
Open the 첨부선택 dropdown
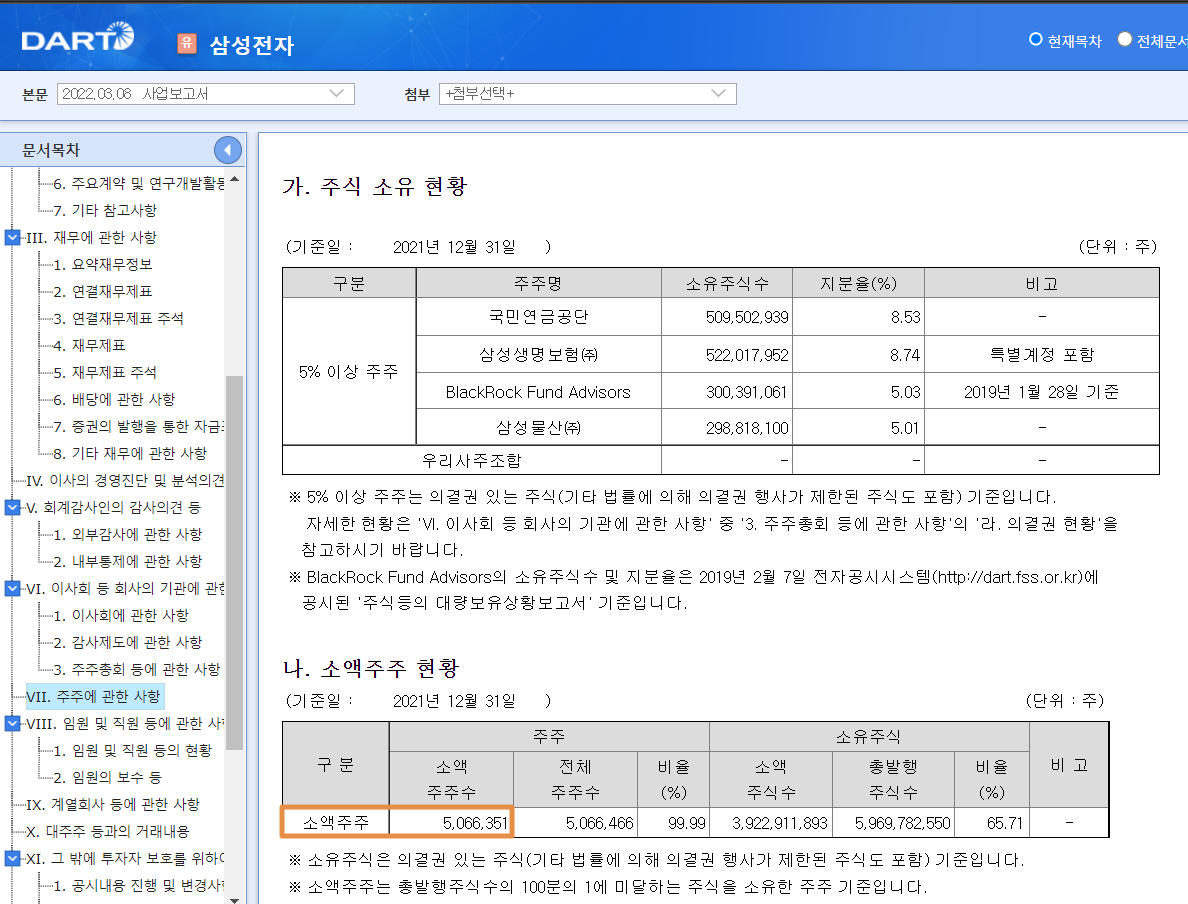[587, 94]
